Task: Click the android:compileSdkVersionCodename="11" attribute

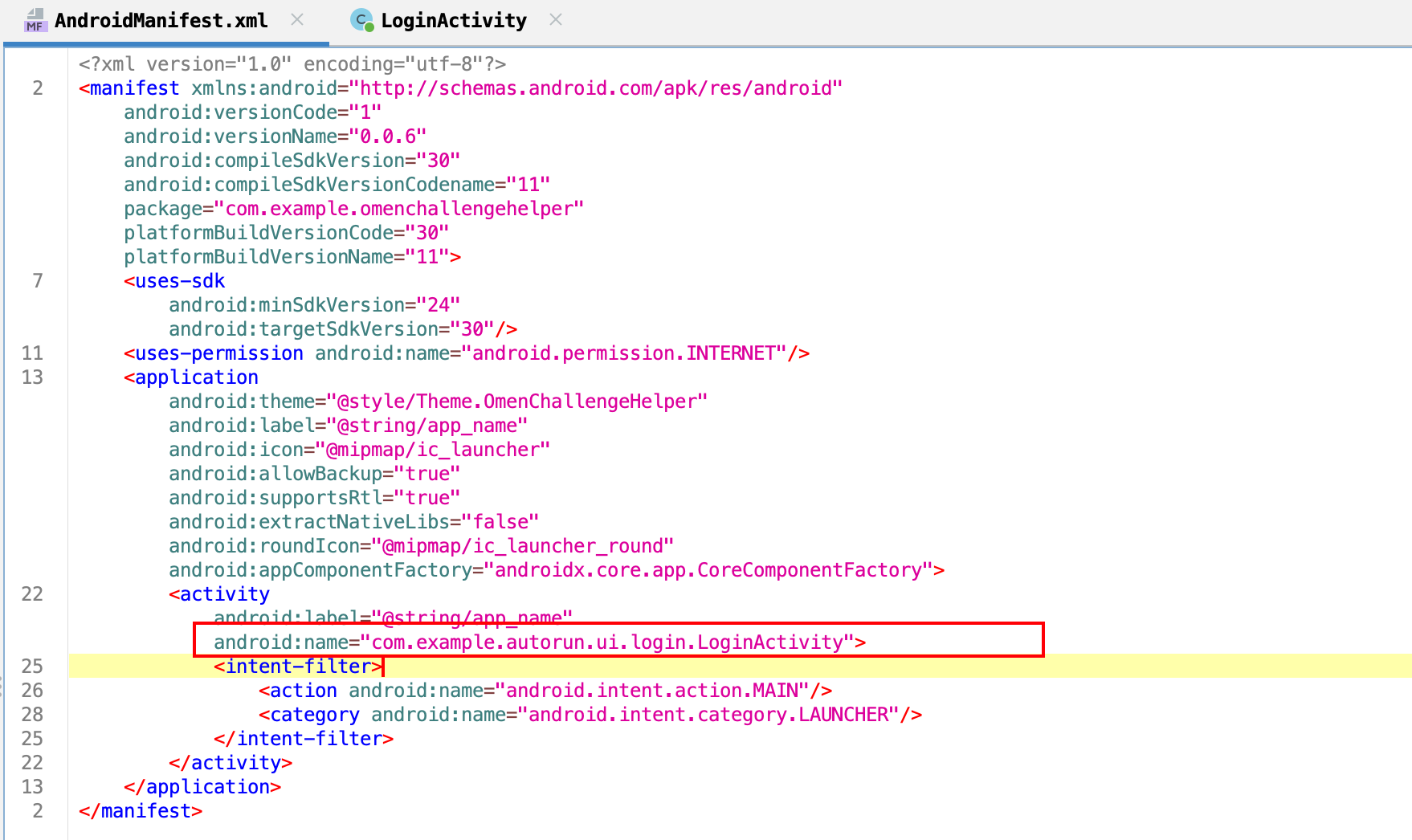Action: [x=337, y=185]
